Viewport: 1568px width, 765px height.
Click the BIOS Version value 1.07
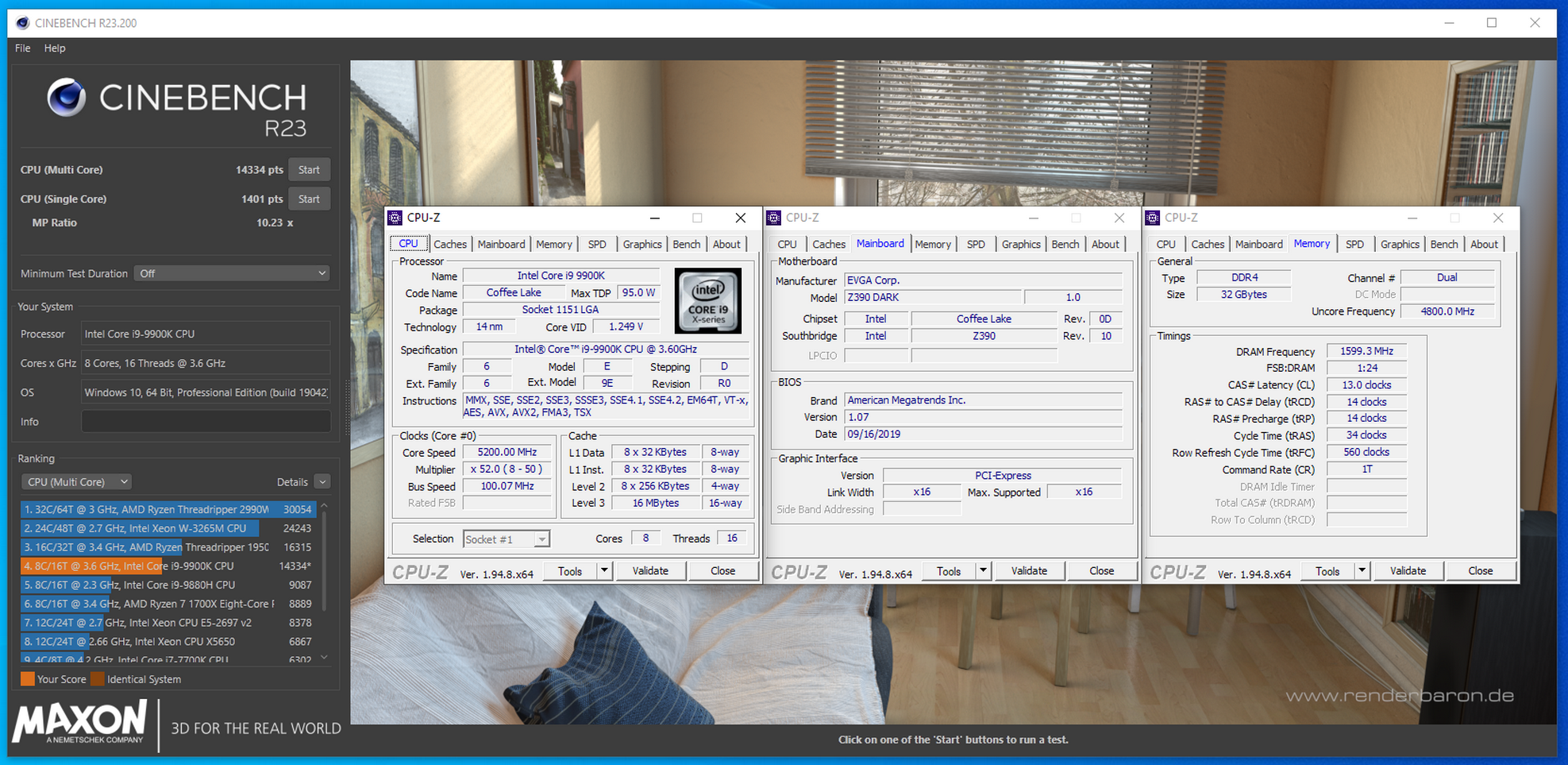983,417
